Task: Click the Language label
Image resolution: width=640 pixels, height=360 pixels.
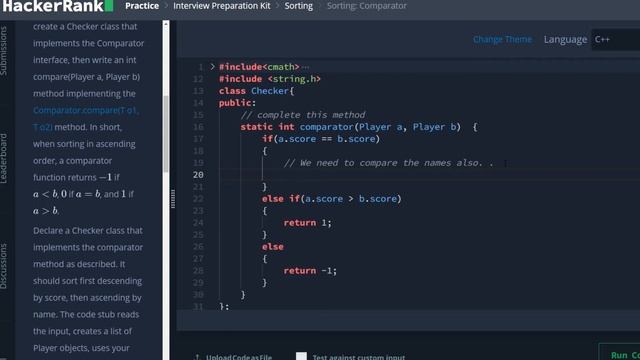Action: click(x=565, y=40)
